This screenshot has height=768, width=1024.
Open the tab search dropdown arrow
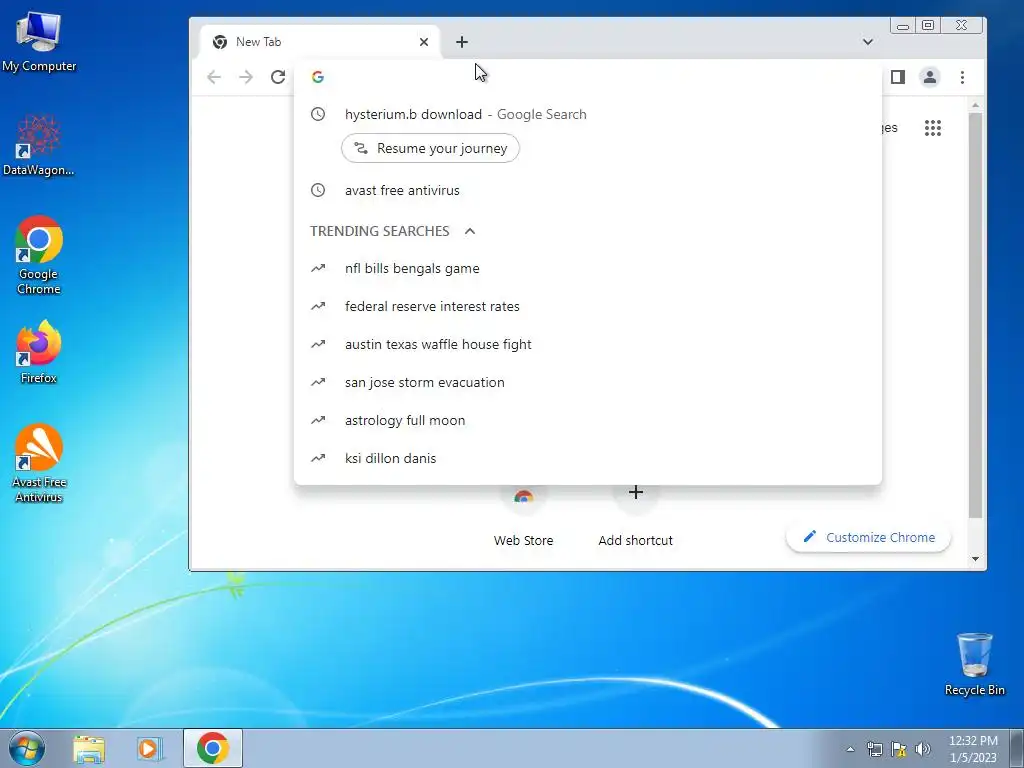(867, 42)
